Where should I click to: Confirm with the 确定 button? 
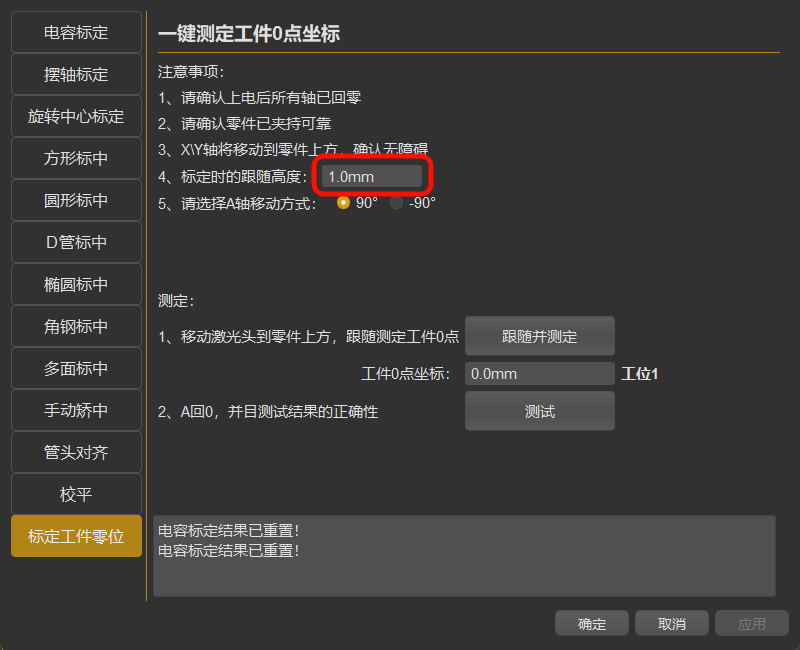pyautogui.click(x=592, y=623)
